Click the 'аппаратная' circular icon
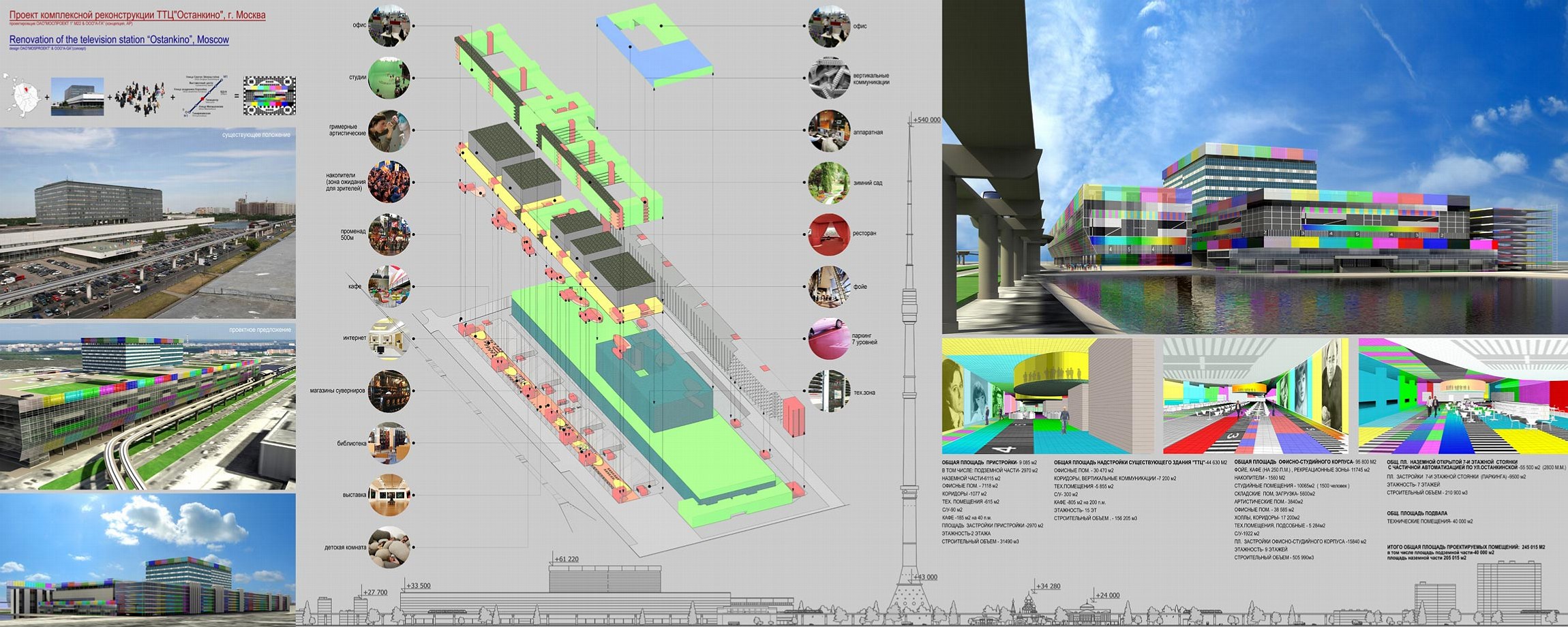 [828, 131]
